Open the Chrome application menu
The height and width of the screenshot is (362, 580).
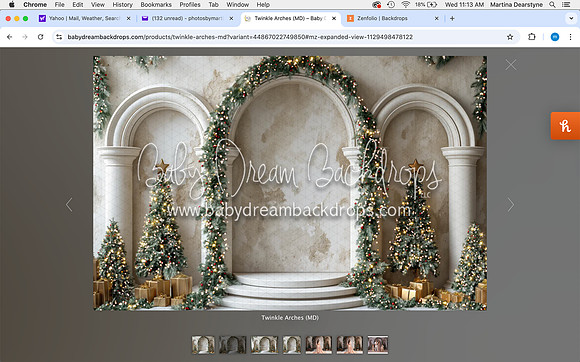pyautogui.click(x=35, y=5)
